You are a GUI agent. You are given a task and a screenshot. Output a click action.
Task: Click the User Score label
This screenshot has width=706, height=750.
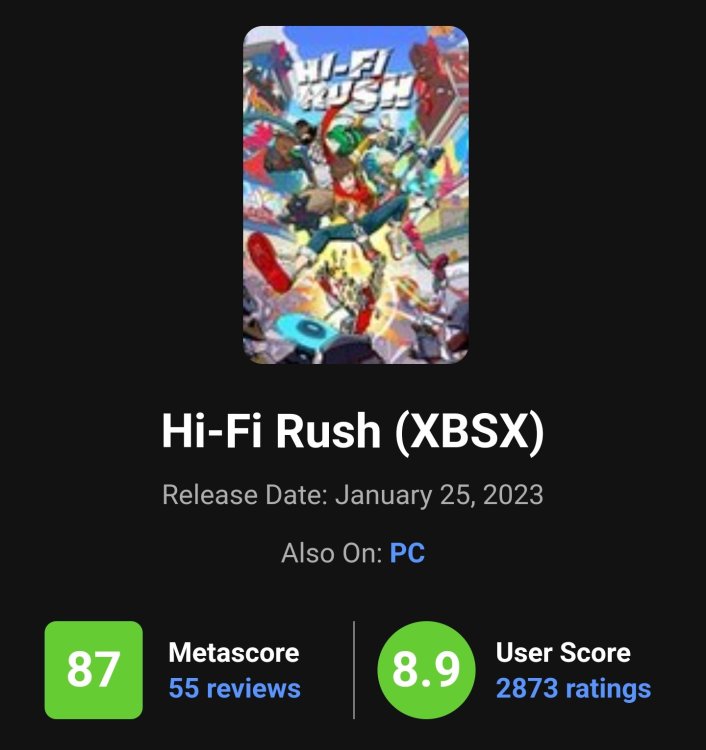click(563, 652)
